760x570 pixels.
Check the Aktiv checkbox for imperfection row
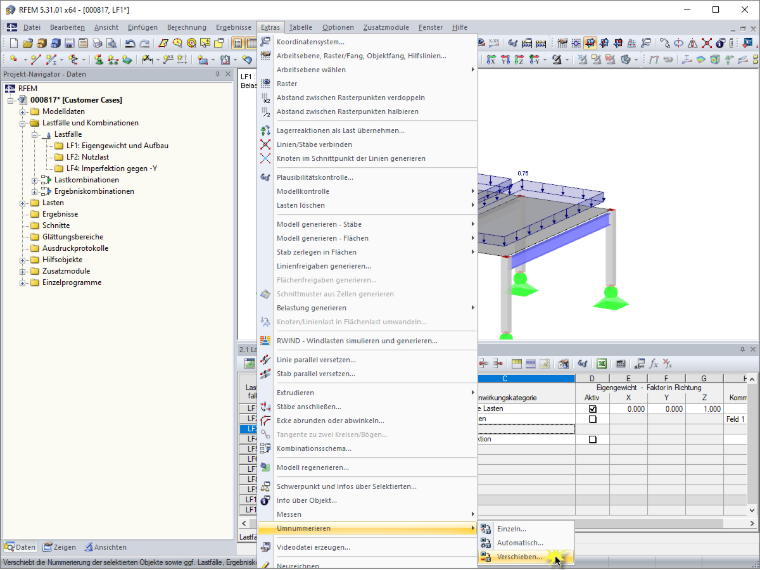click(592, 440)
